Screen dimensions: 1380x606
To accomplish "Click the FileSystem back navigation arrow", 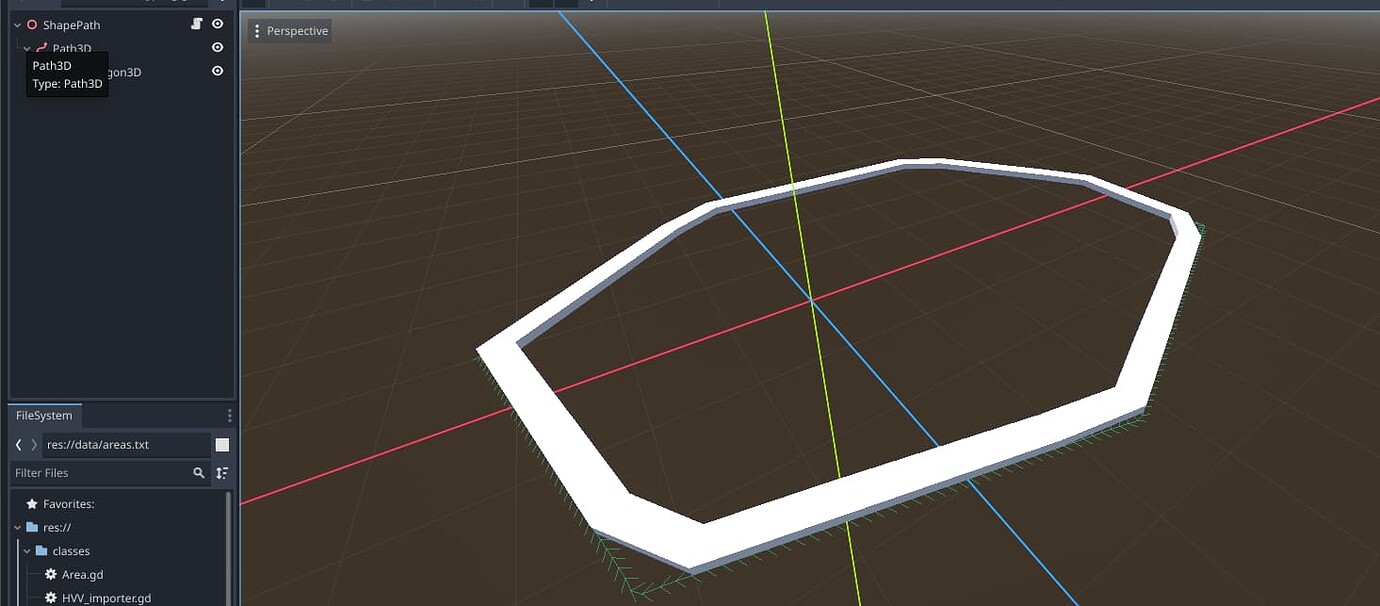I will (x=17, y=444).
